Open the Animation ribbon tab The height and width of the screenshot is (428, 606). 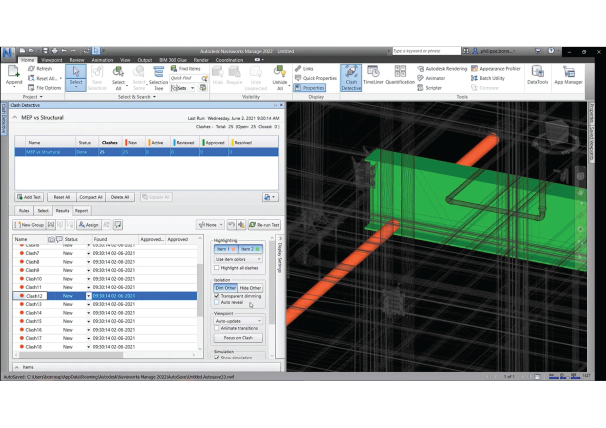pyautogui.click(x=102, y=60)
